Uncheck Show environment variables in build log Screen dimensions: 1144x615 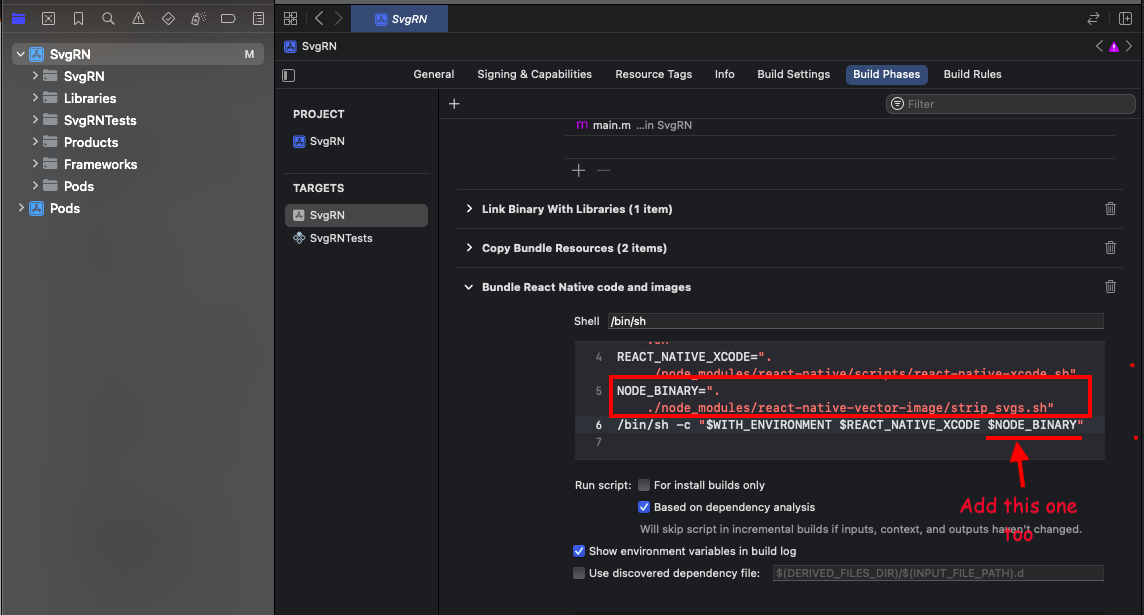click(x=579, y=551)
